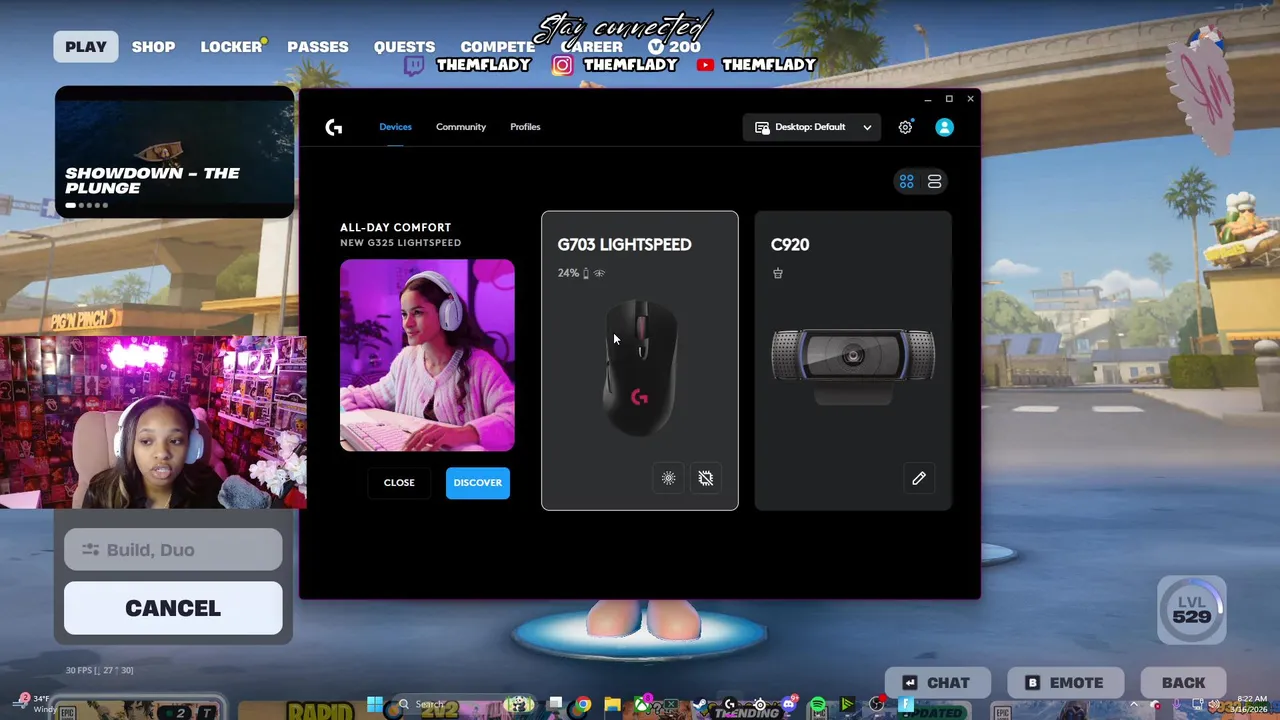Click the Showdown - The Plunge banner
The width and height of the screenshot is (1280, 720).
coord(175,152)
